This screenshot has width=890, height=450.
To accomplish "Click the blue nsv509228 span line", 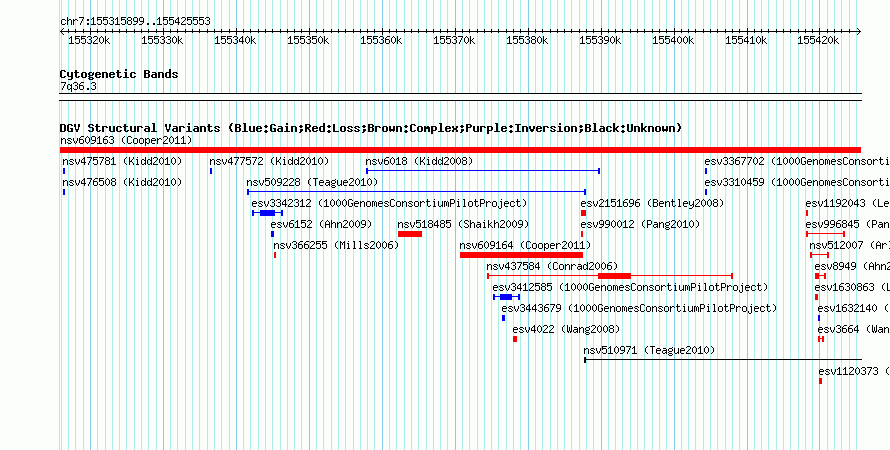I will (x=417, y=192).
